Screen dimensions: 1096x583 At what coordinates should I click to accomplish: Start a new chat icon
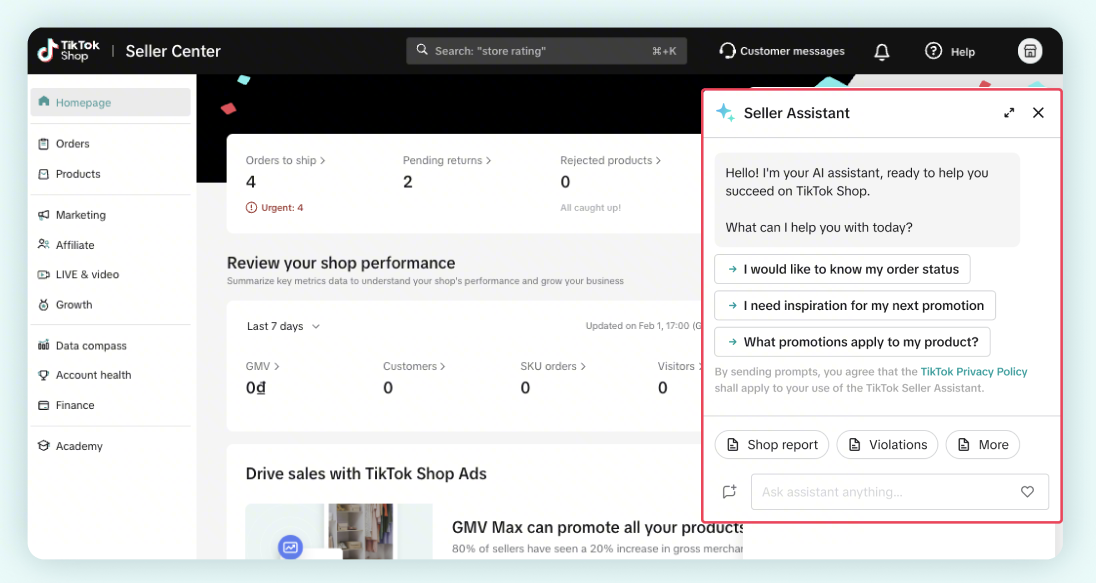[x=729, y=491]
